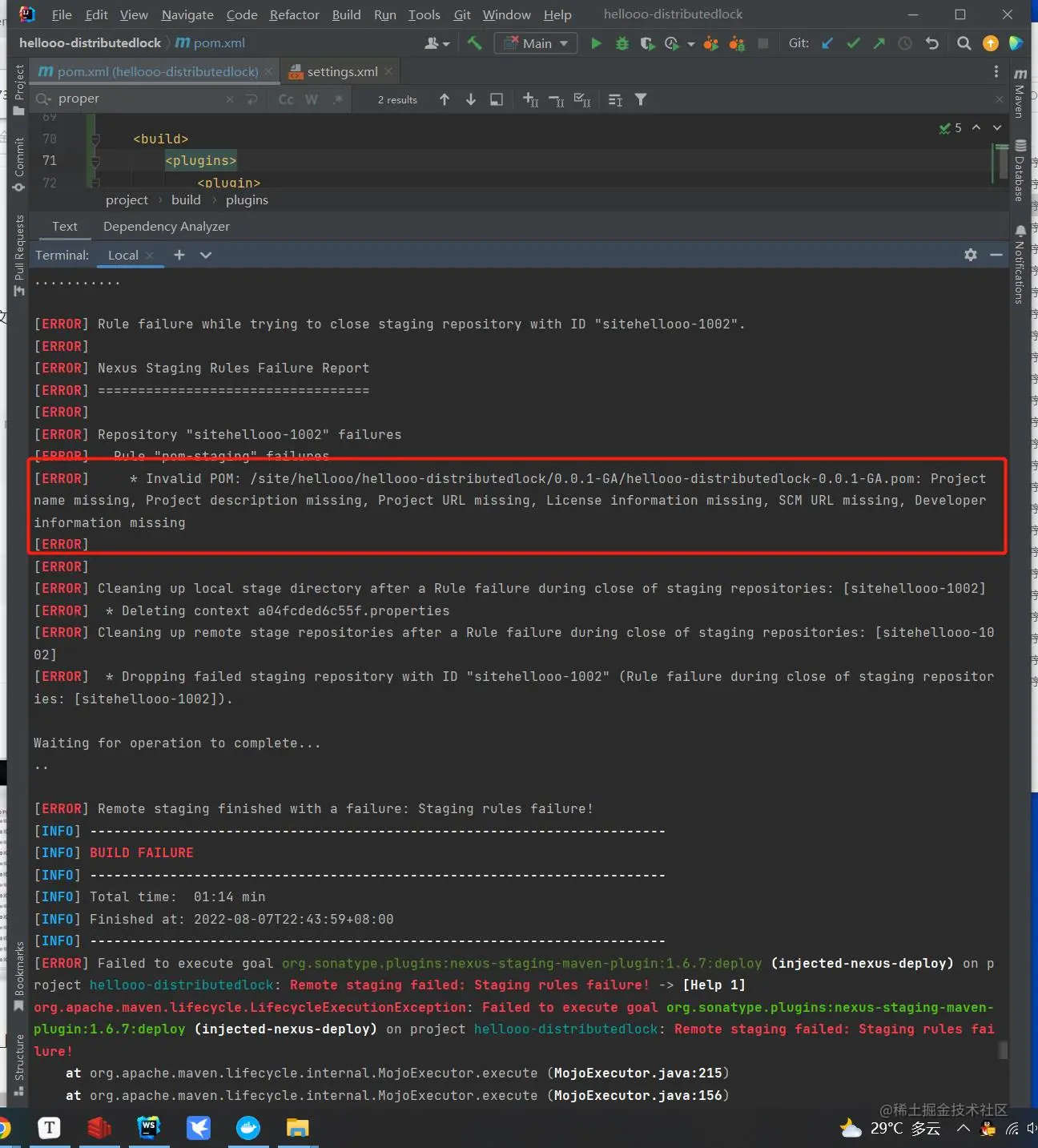Hide the terminal panel with minus icon

(996, 255)
